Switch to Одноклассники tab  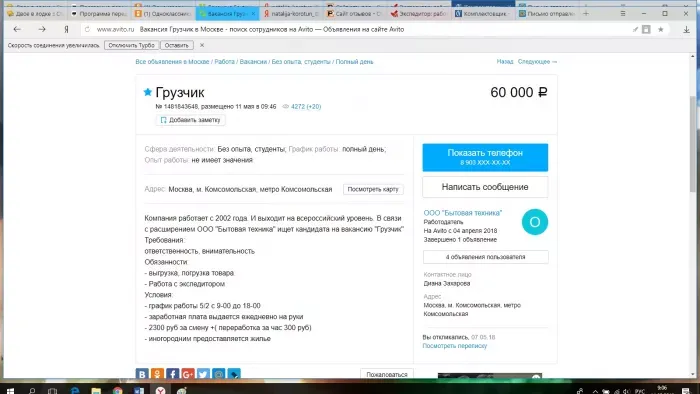163,14
